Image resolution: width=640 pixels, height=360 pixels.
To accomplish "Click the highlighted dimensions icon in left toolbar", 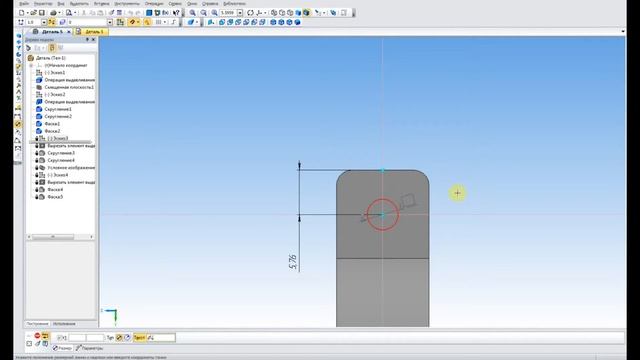I will [x=18, y=124].
